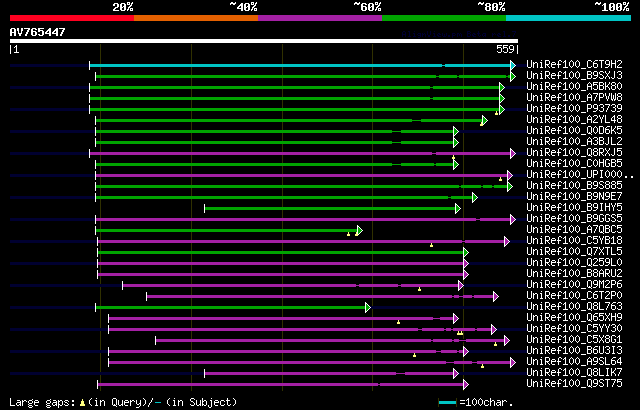Click the yellow gap marker under the B6U3I3 bar
This screenshot has height=410, width=640.
tap(414, 355)
